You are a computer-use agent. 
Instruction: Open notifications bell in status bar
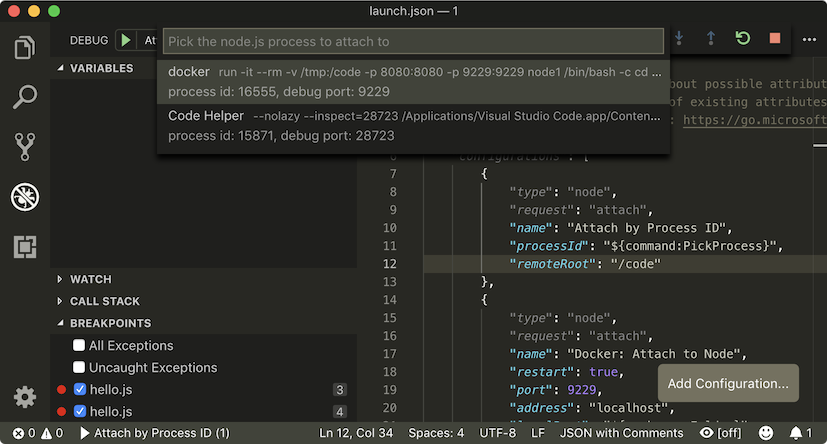(800, 433)
